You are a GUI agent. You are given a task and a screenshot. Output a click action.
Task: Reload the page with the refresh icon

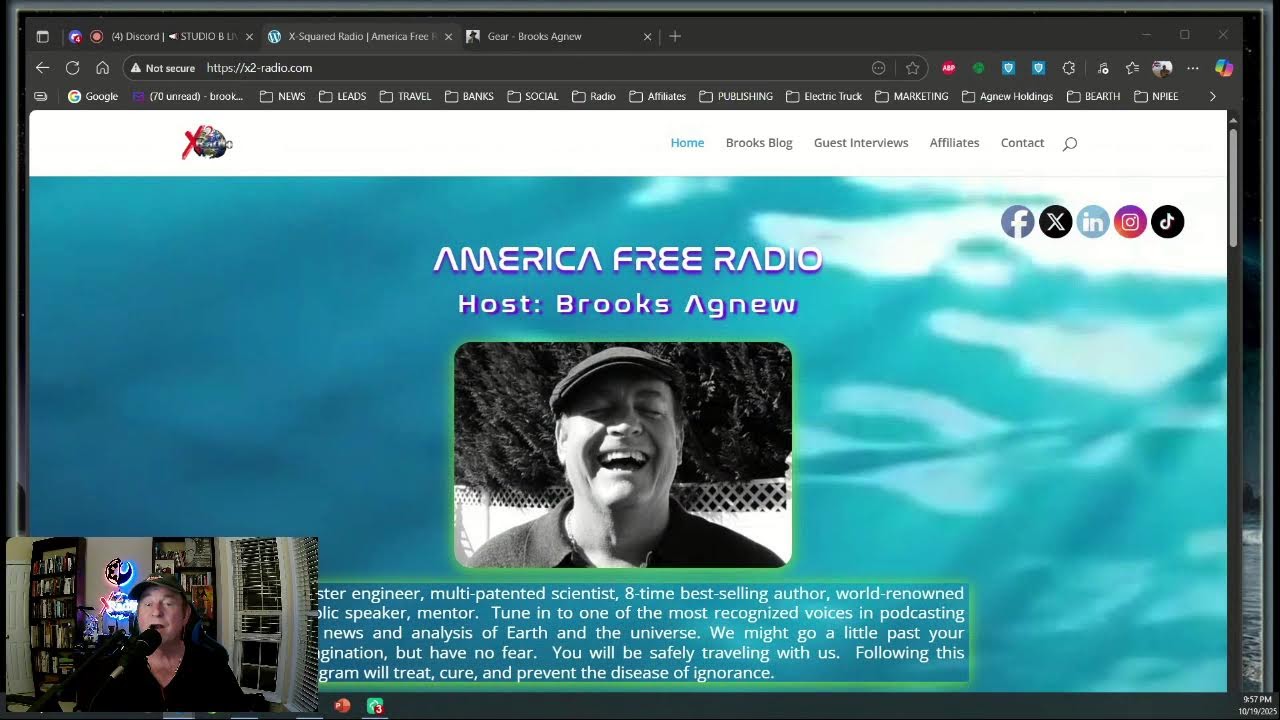72,68
